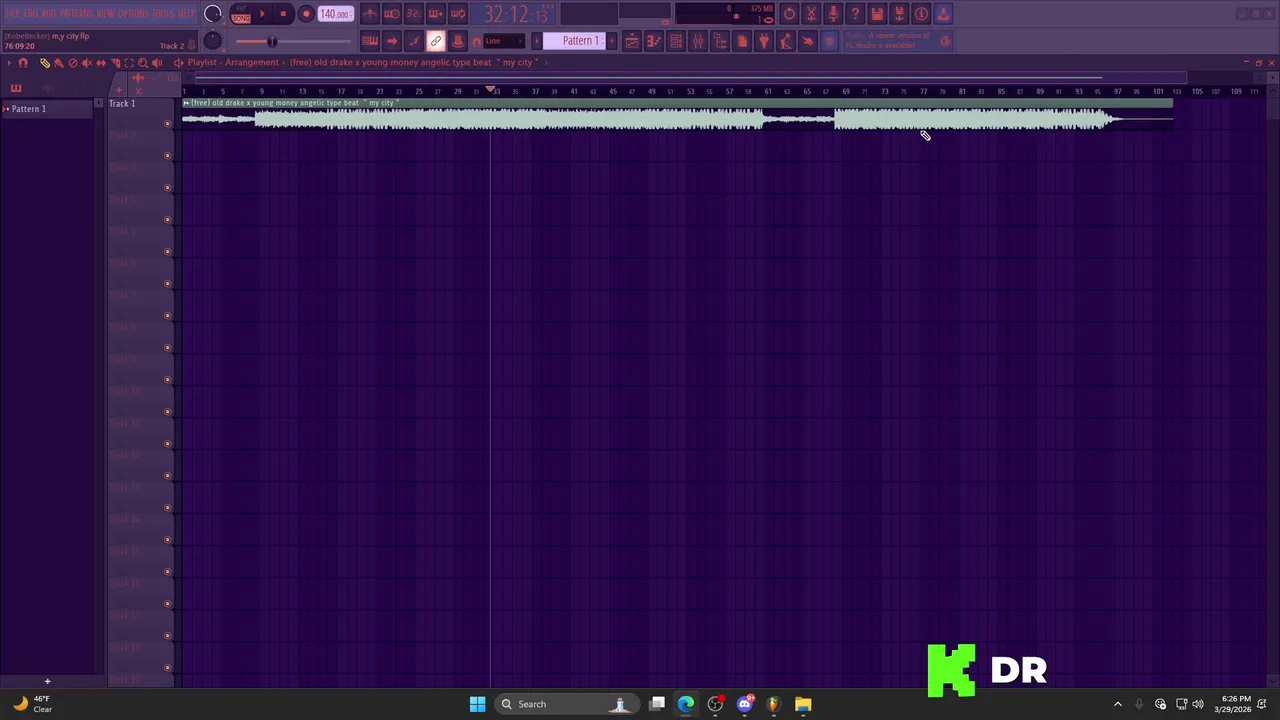Select the playlist Paint brush tool
The image size is (1280, 720).
[x=59, y=62]
